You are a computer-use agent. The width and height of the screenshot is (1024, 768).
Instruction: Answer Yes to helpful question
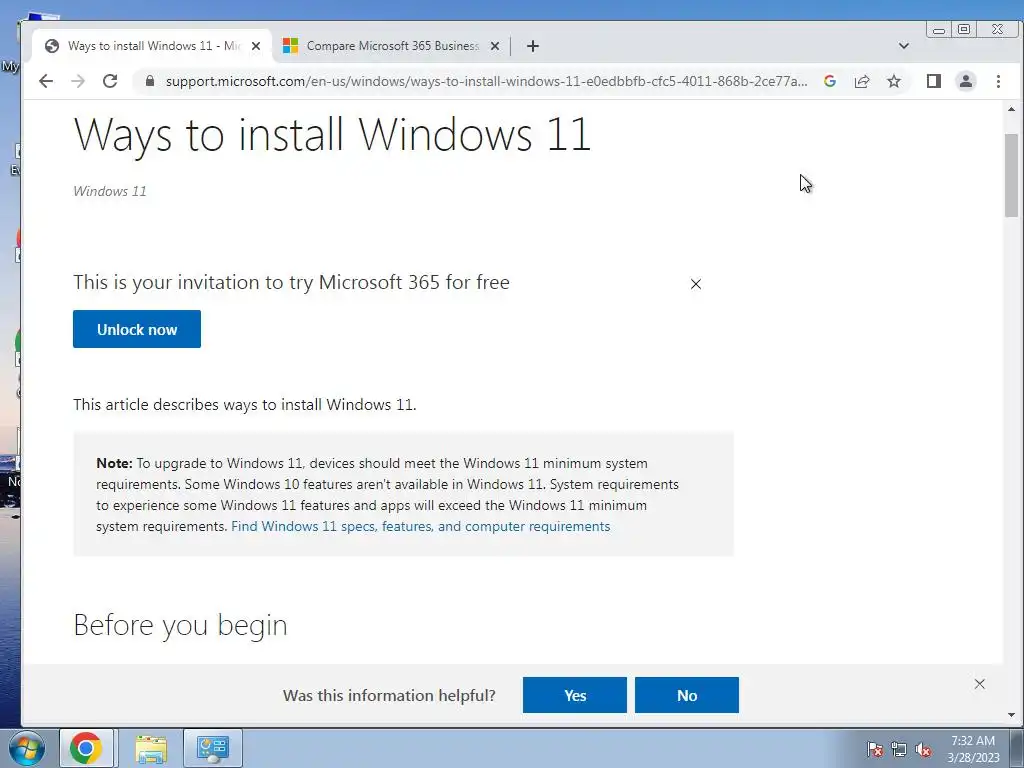coord(575,695)
